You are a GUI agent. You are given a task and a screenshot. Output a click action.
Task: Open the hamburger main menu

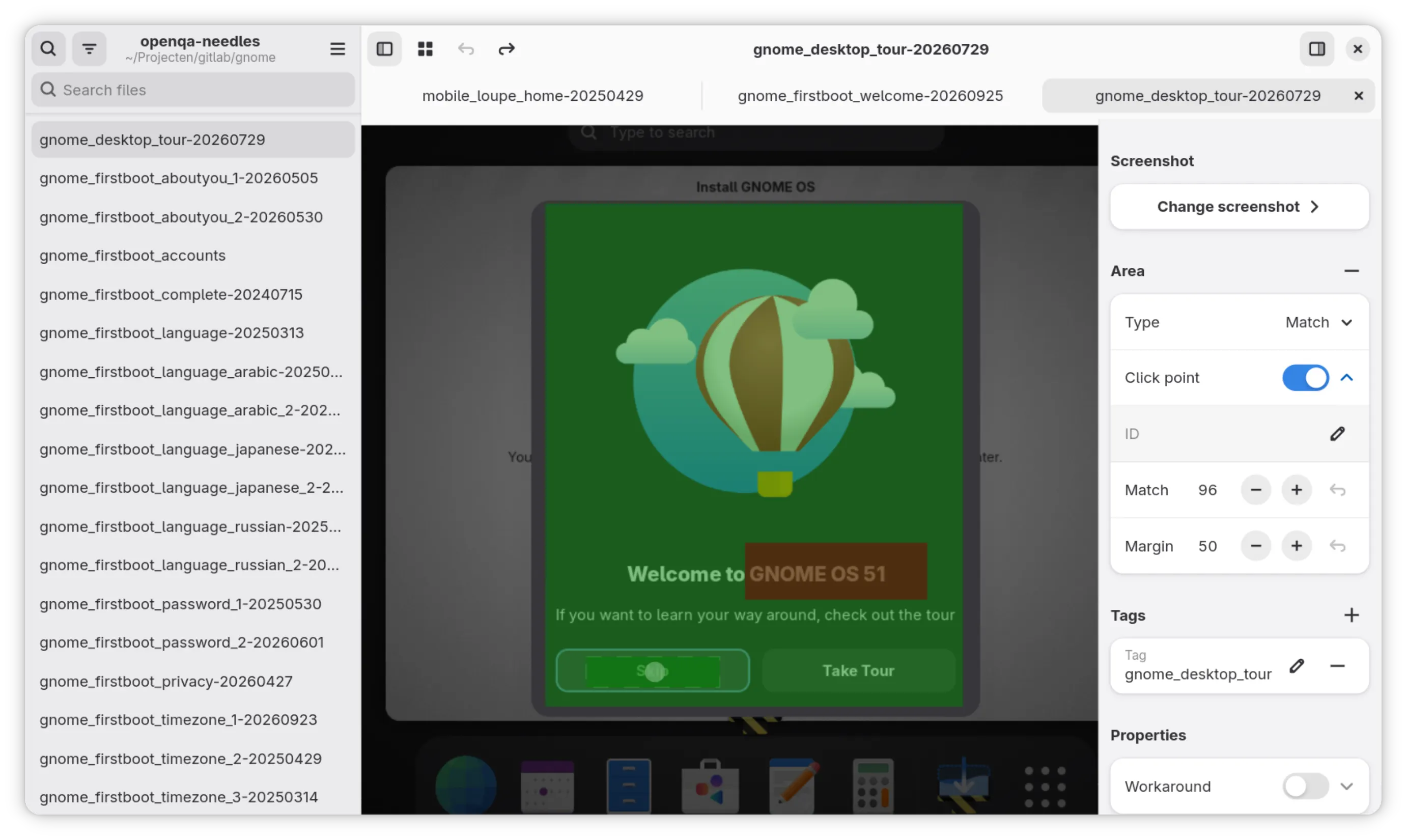pyautogui.click(x=337, y=49)
